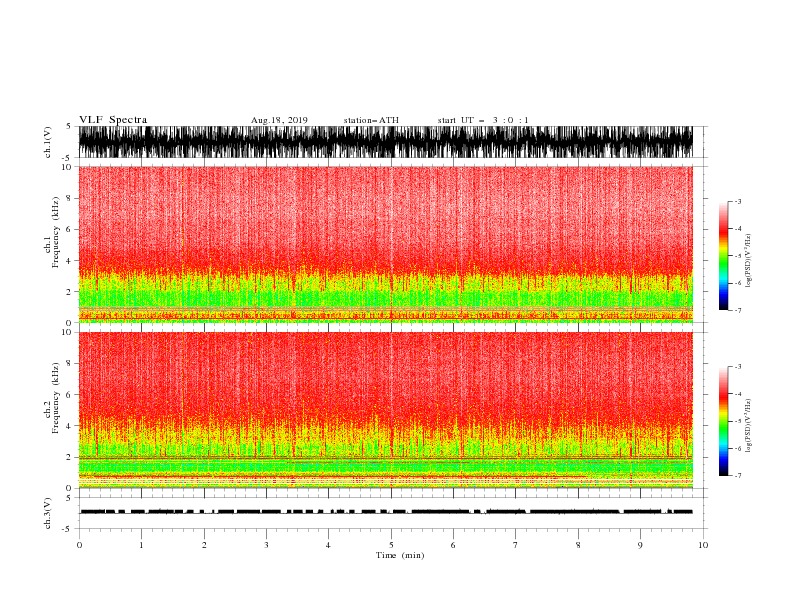The width and height of the screenshot is (792, 612).
Task: Click the ch.1 spectrogram panel
Action: [386, 244]
